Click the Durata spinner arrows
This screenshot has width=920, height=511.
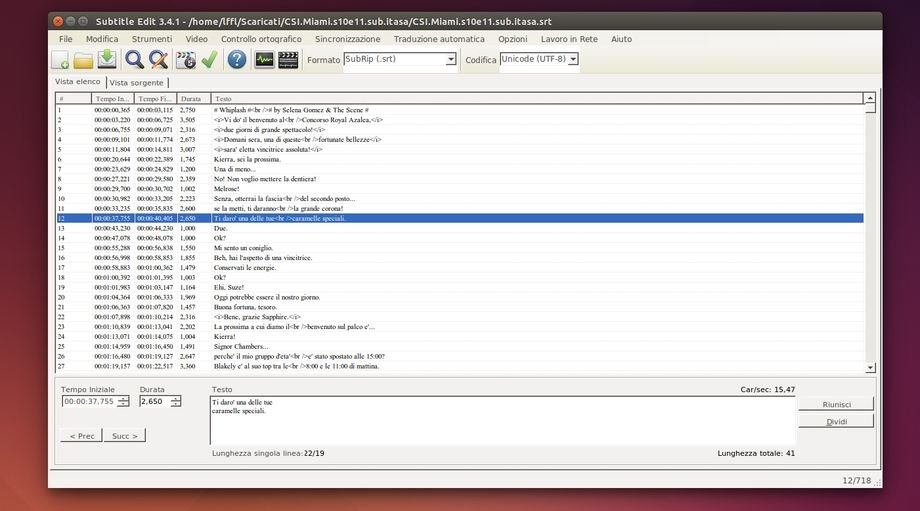click(176, 401)
